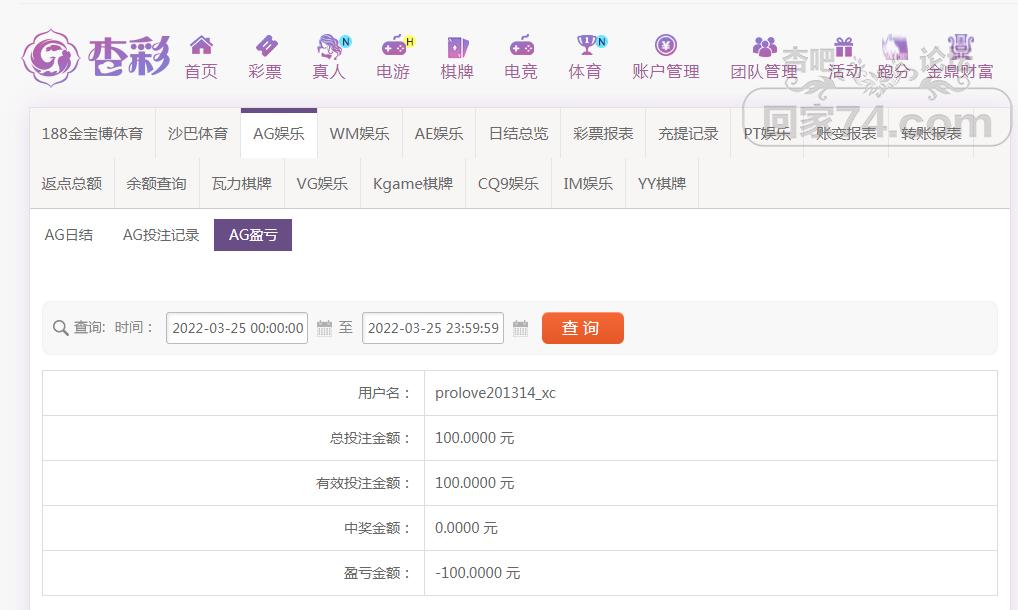
Task: Click the start date-time input field
Action: pyautogui.click(x=238, y=328)
